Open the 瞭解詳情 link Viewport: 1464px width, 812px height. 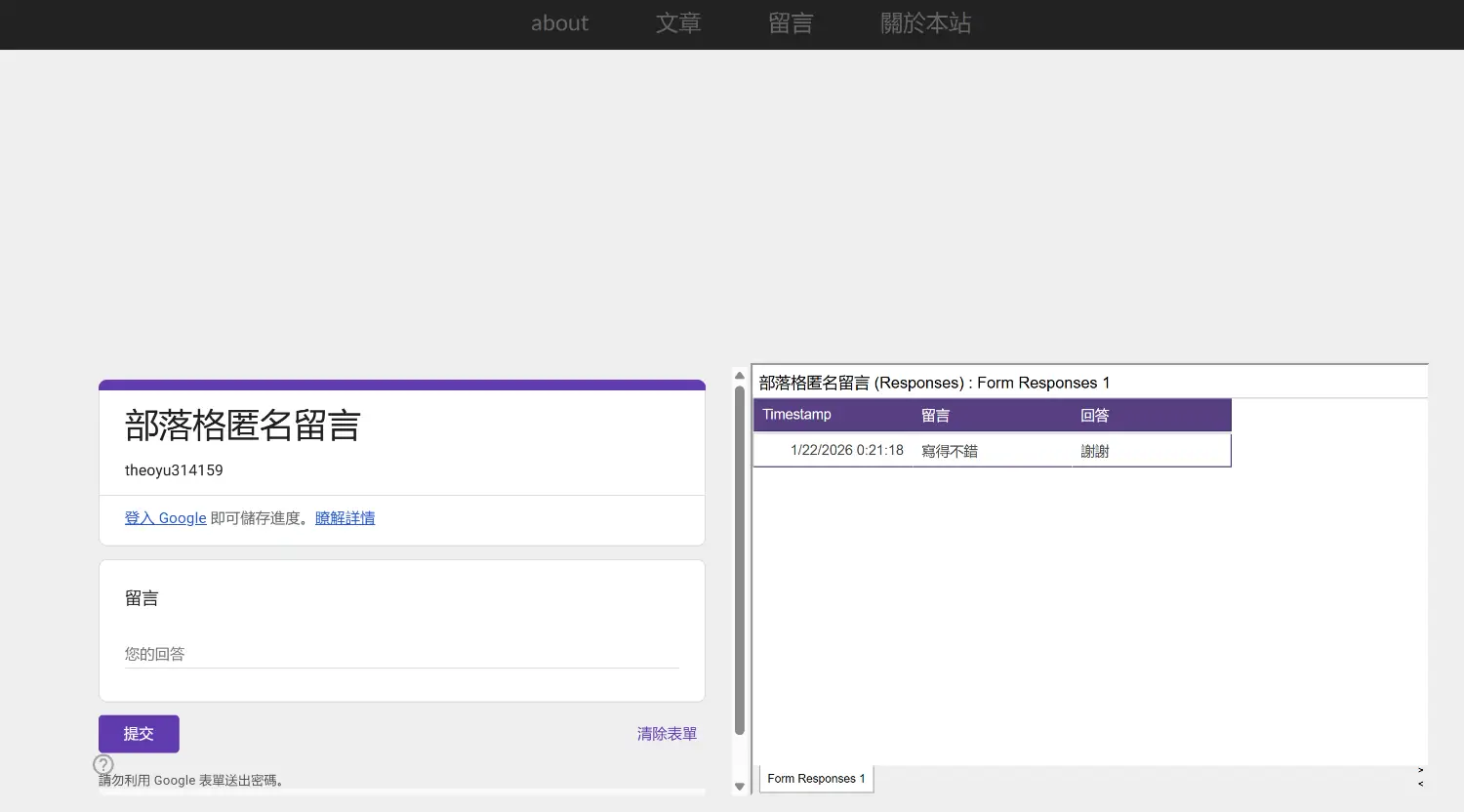tap(345, 518)
